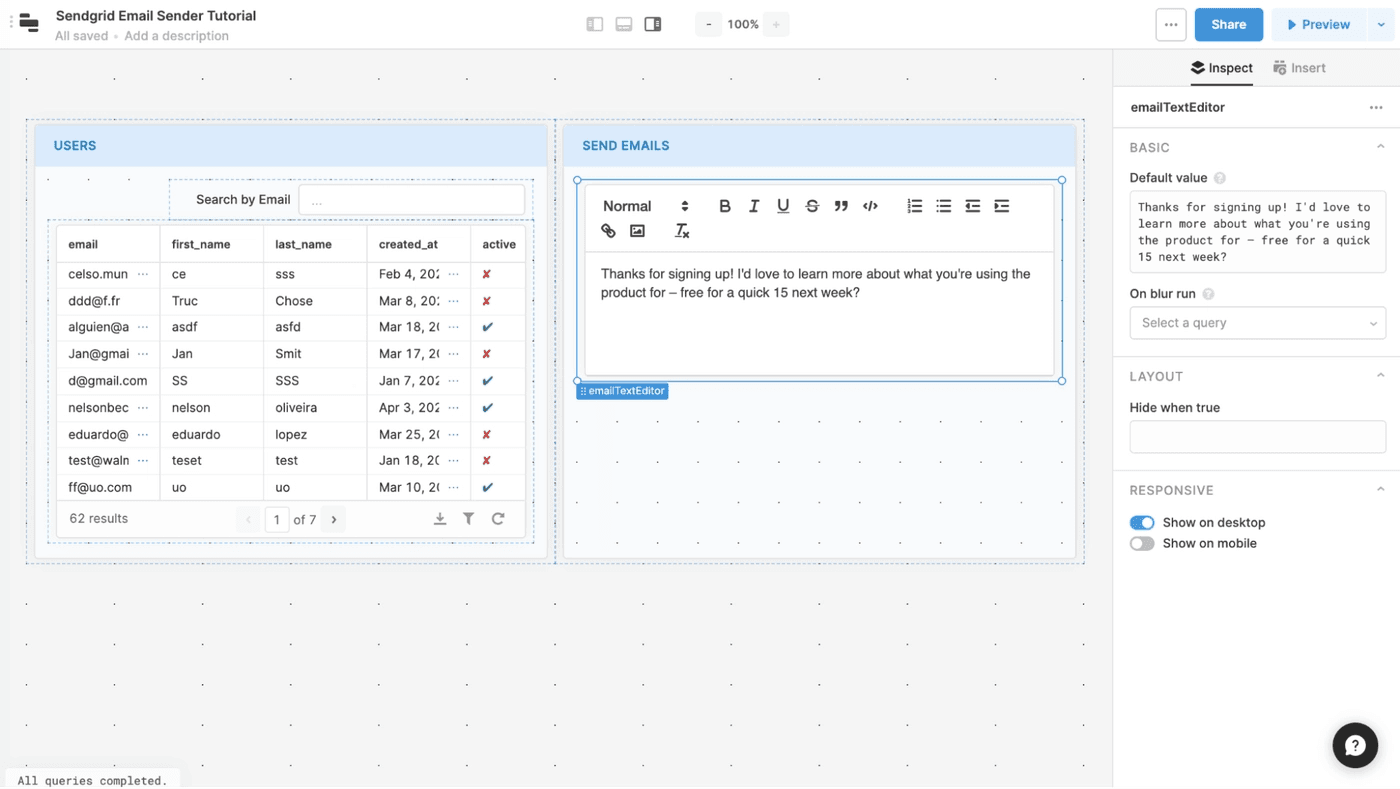The height and width of the screenshot is (789, 1400).
Task: Click the Share button
Action: tap(1228, 24)
